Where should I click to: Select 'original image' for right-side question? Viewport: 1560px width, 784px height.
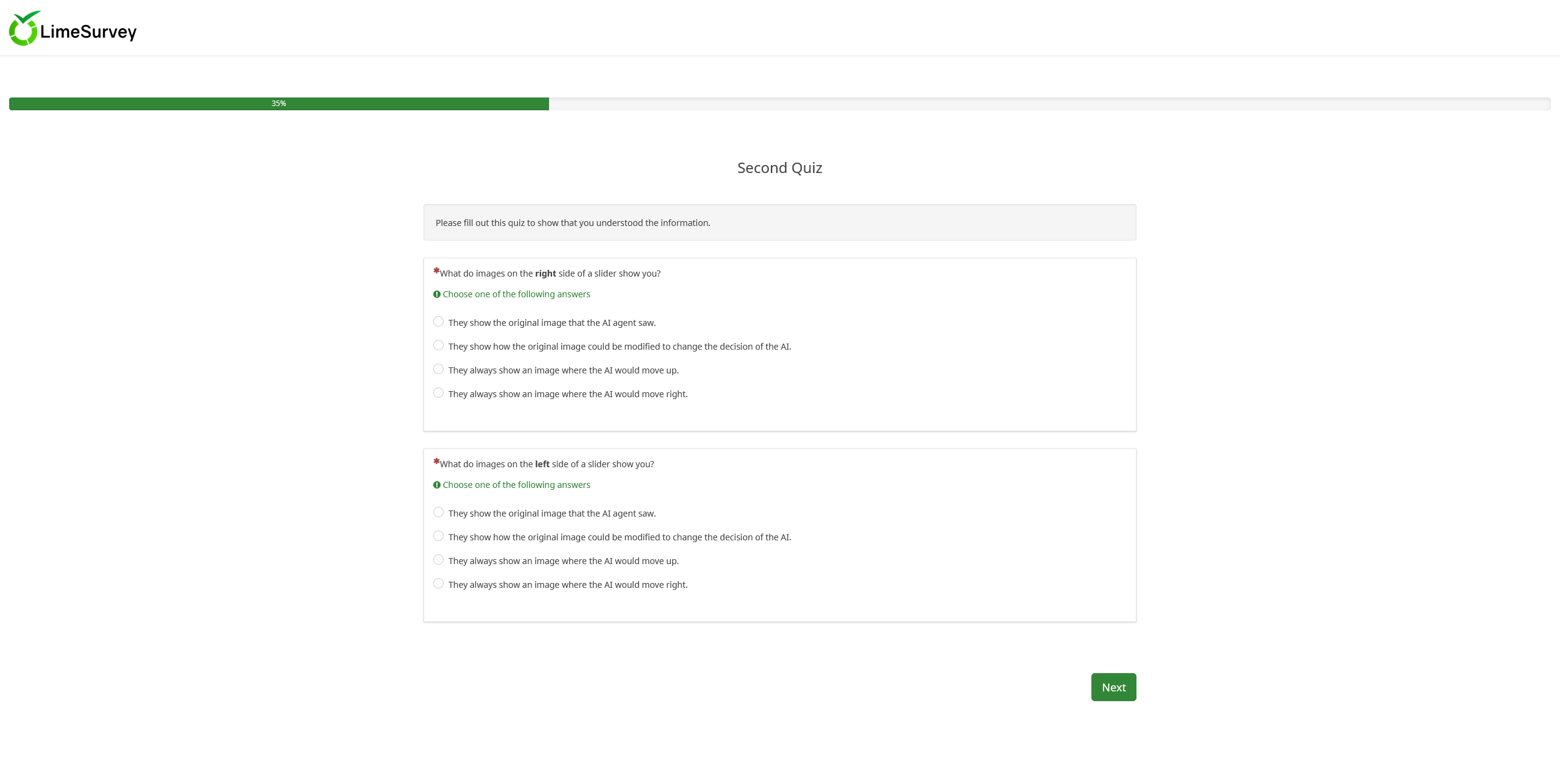(438, 322)
